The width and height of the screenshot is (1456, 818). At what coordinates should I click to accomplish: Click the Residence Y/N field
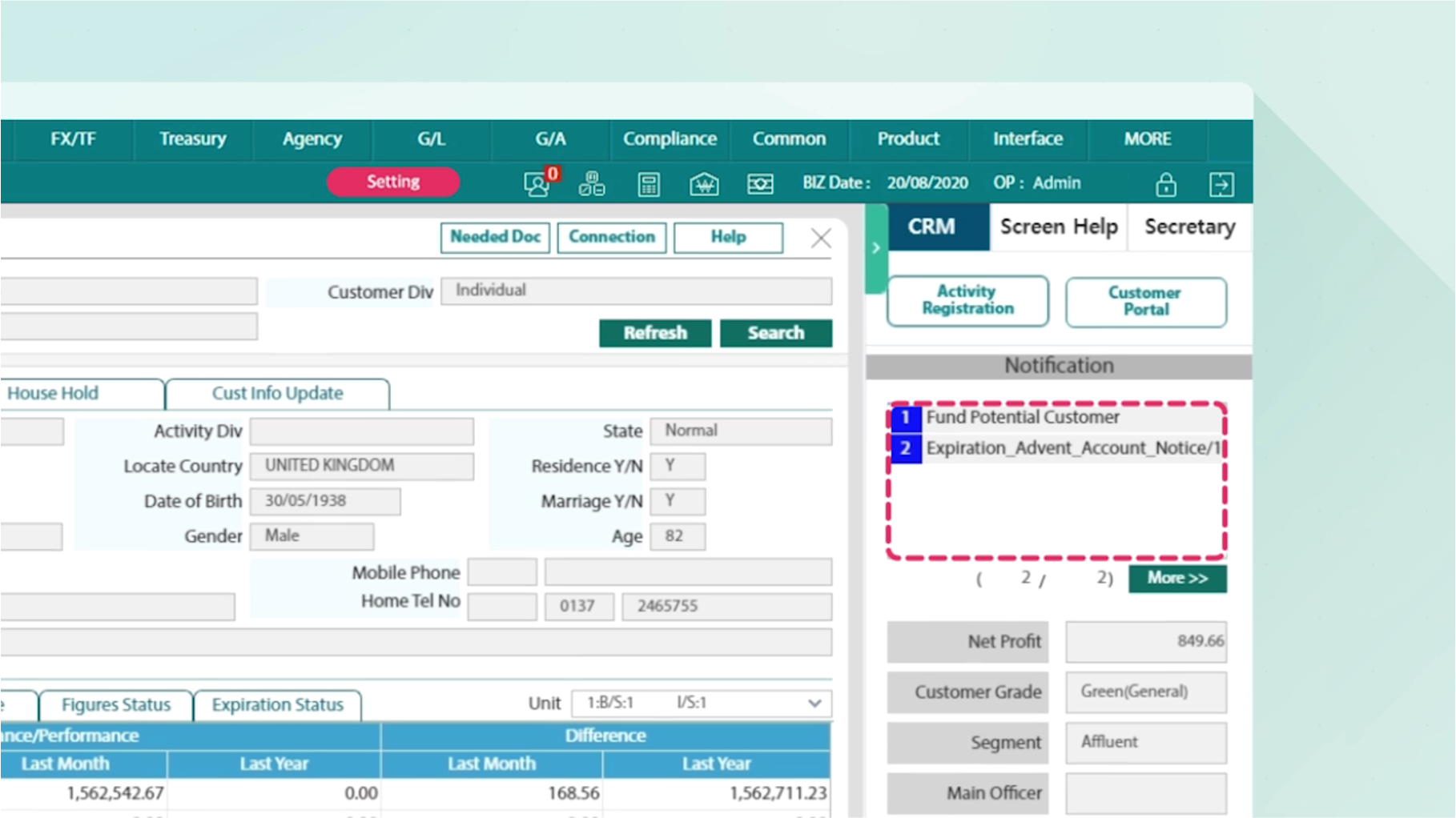pyautogui.click(x=678, y=467)
